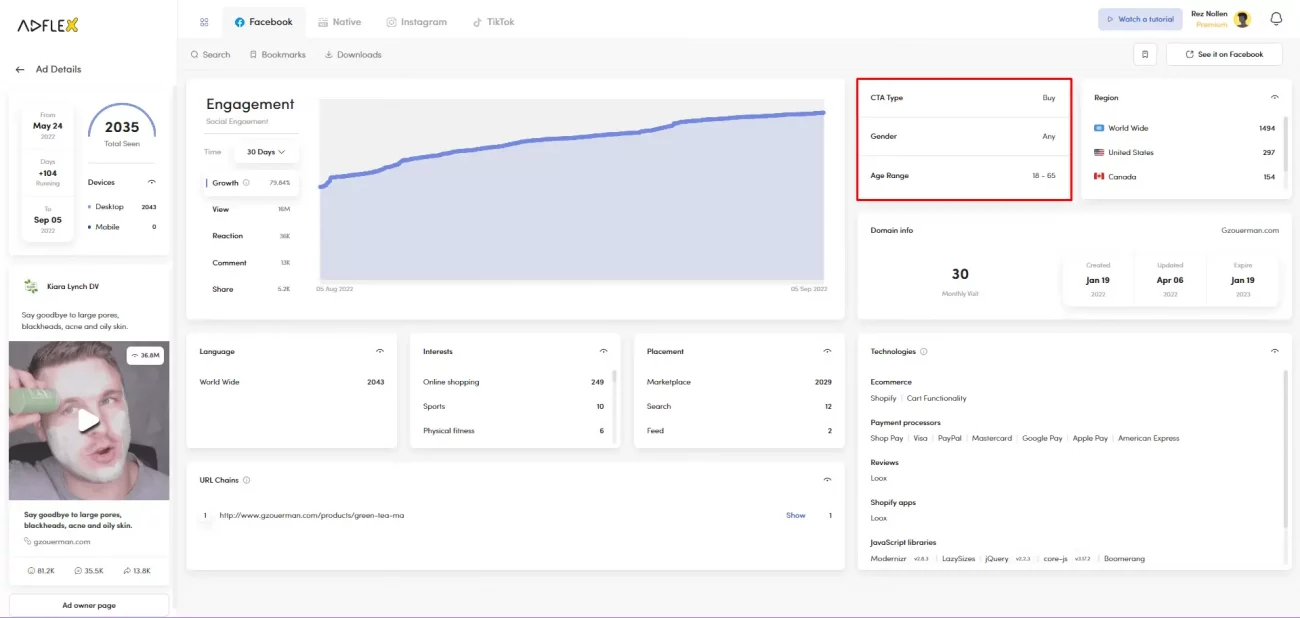Click the Apple Pay payment processor entry

1090,439
